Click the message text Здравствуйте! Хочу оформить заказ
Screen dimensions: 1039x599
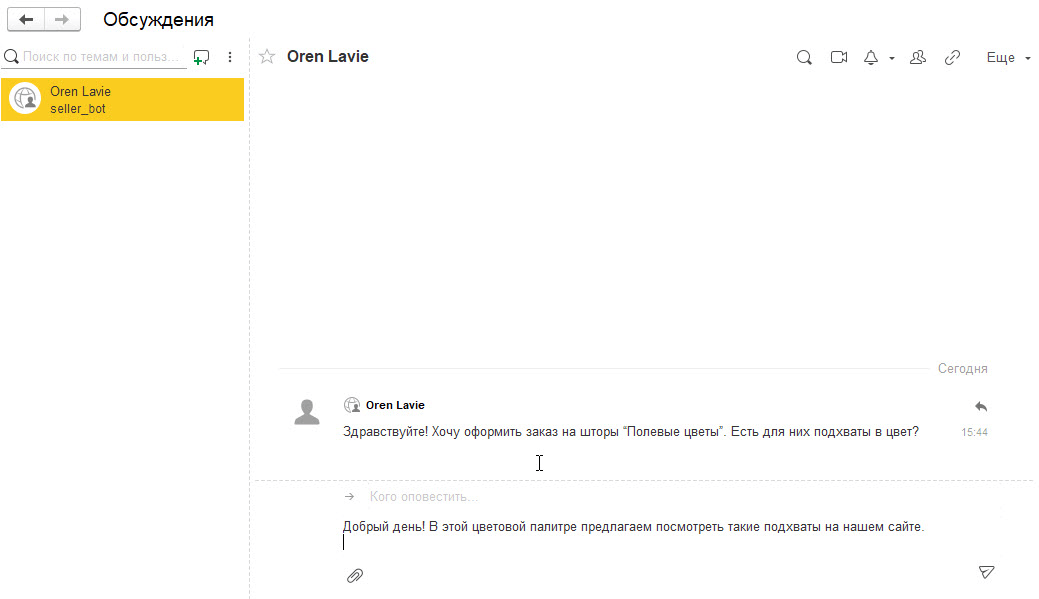[x=630, y=432]
